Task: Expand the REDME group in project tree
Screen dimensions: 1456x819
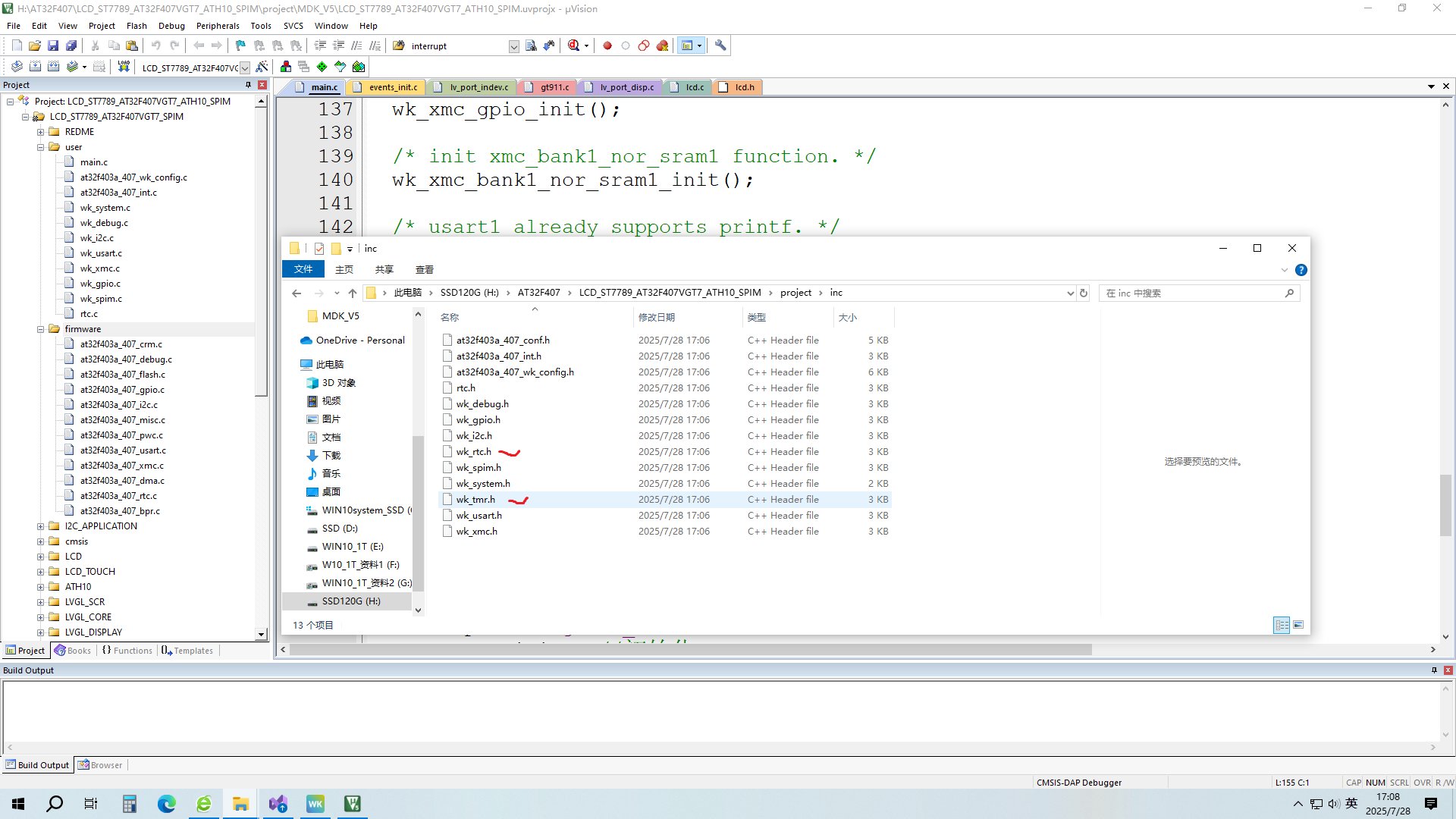Action: click(41, 132)
